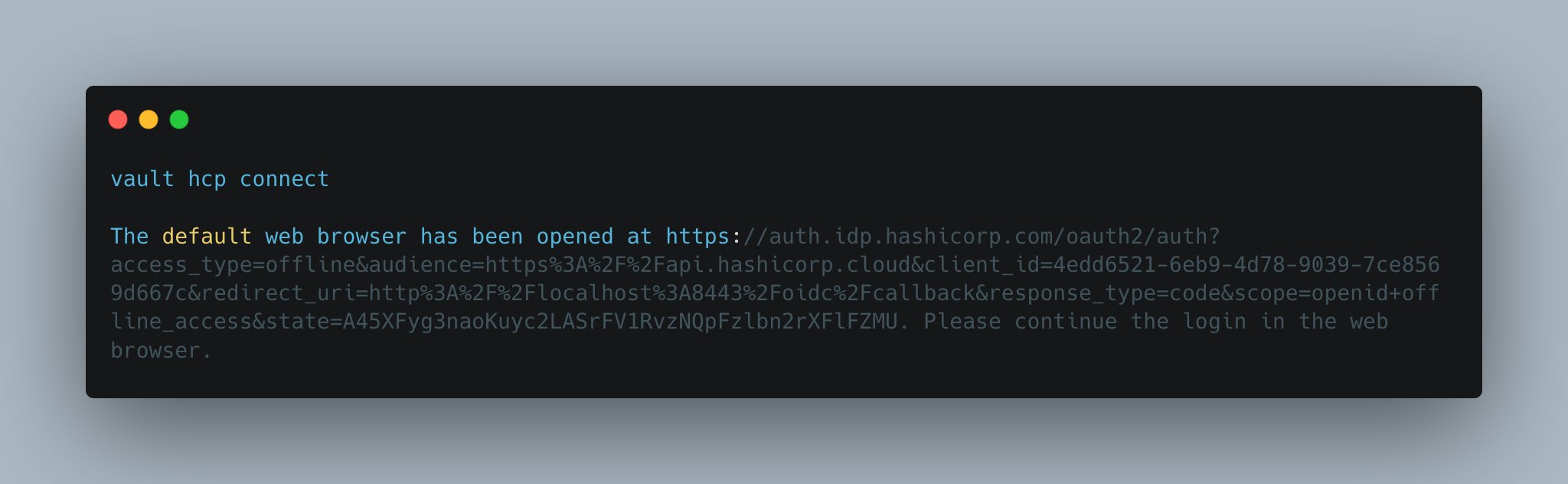Screen dimensions: 1568x484
Task: Click the word "login" in the message
Action: click(1214, 322)
